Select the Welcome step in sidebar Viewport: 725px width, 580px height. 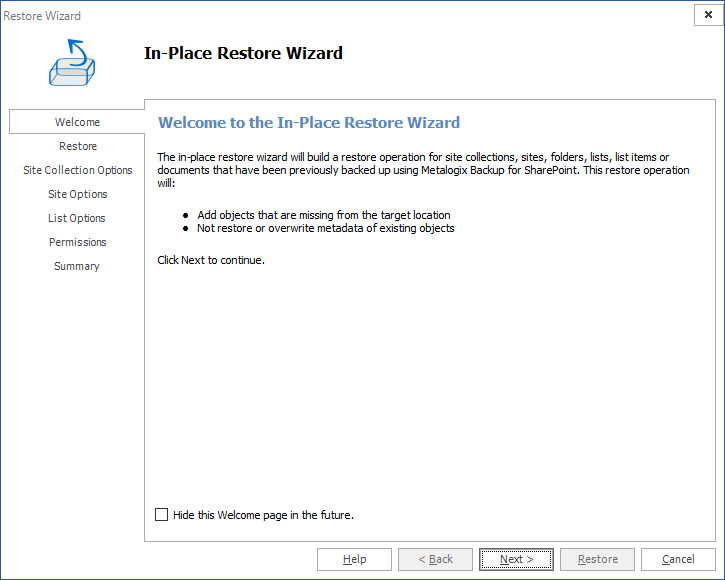(77, 122)
